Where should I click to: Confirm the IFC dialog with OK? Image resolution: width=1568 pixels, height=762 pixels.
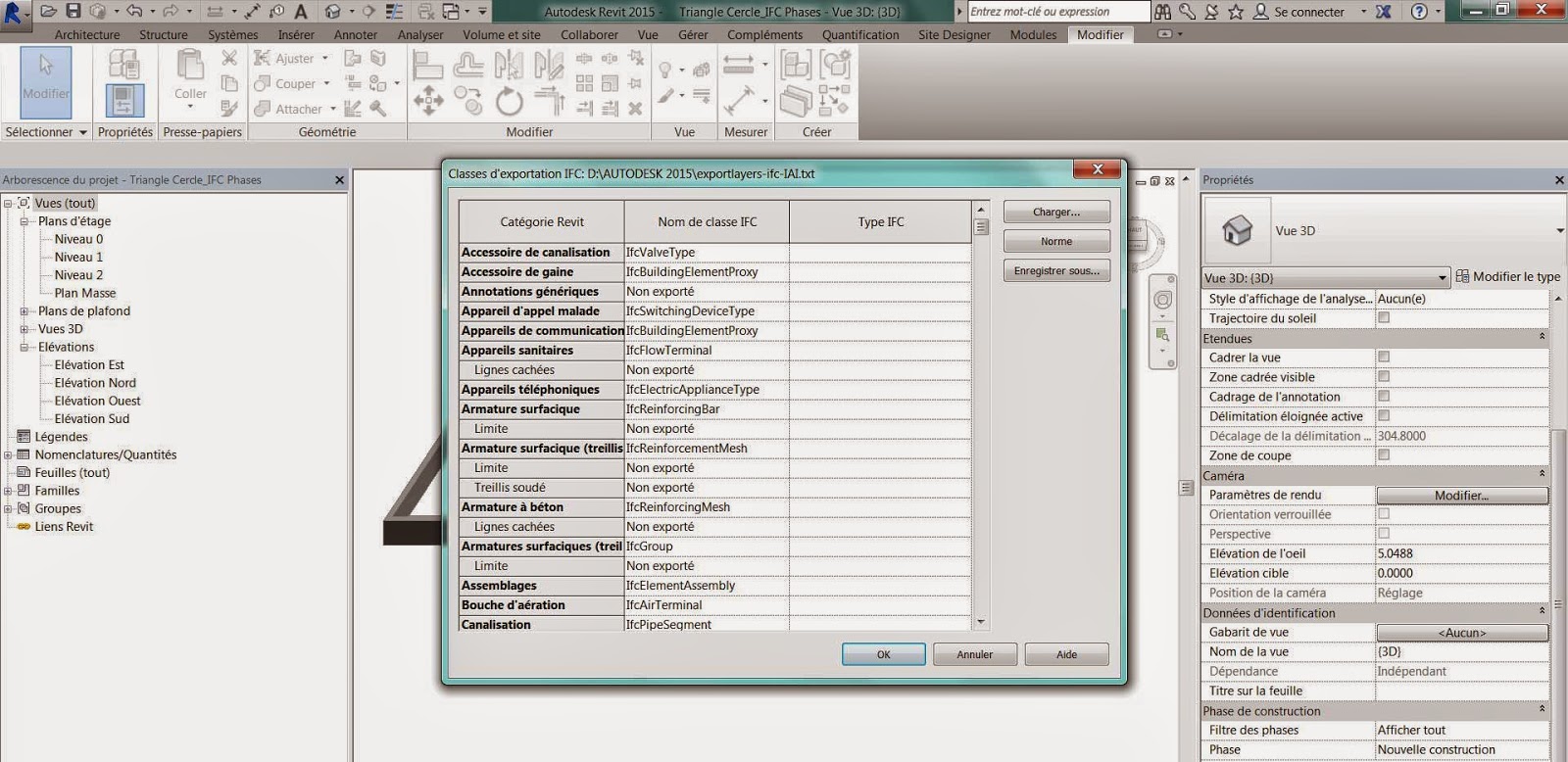883,654
